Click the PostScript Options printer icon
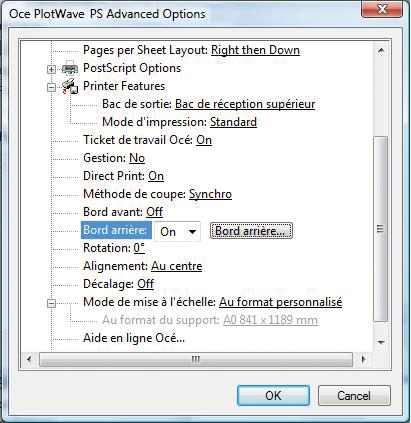411x423 pixels. point(70,69)
